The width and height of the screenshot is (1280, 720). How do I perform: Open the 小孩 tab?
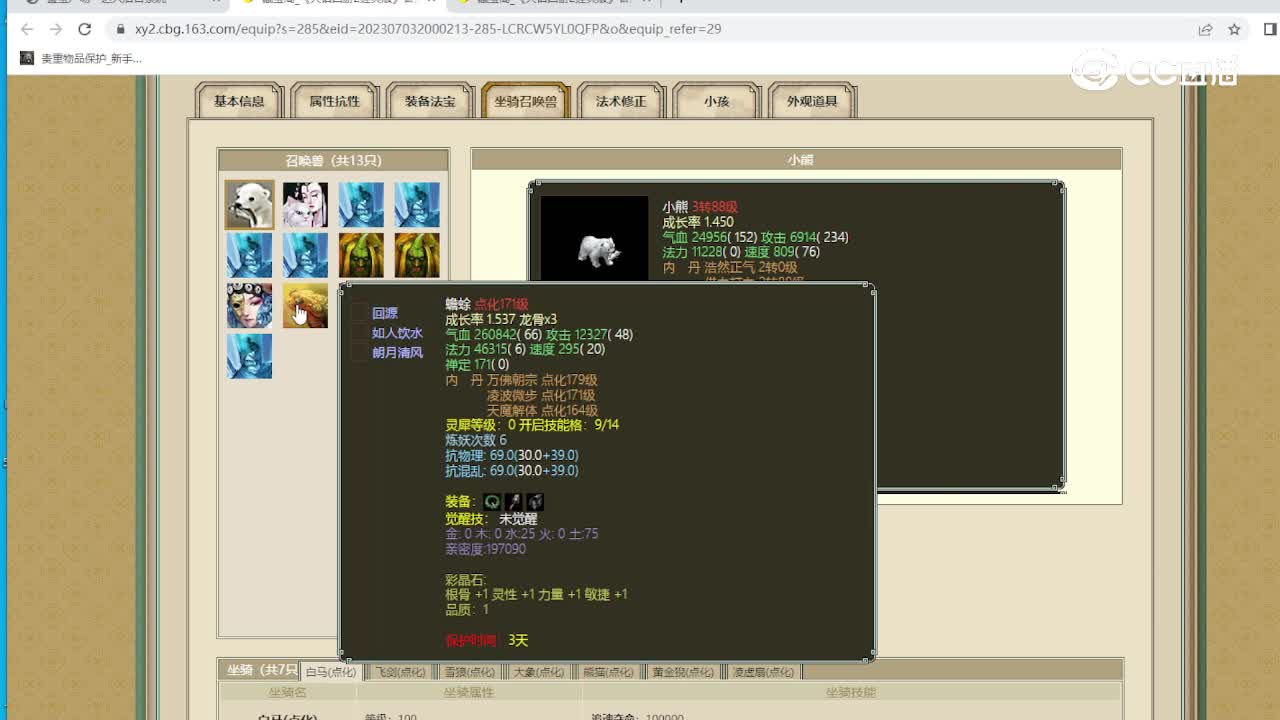pyautogui.click(x=716, y=101)
